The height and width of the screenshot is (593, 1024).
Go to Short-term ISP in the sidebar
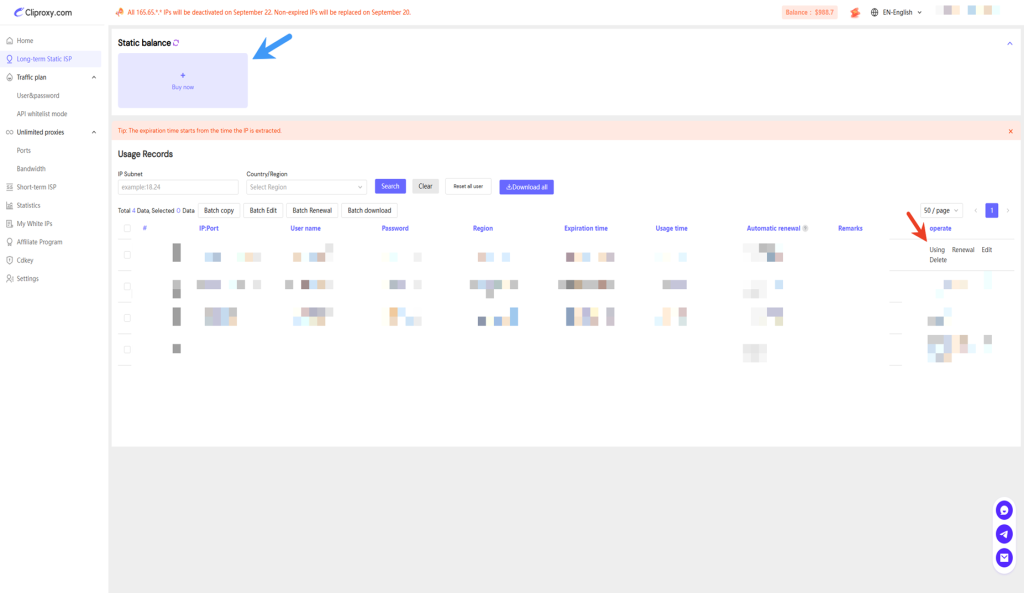(x=36, y=187)
